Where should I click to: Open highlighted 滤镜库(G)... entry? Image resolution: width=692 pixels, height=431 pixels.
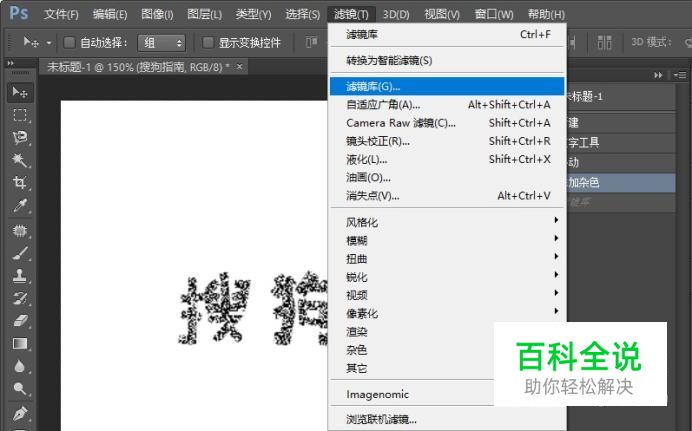point(447,86)
